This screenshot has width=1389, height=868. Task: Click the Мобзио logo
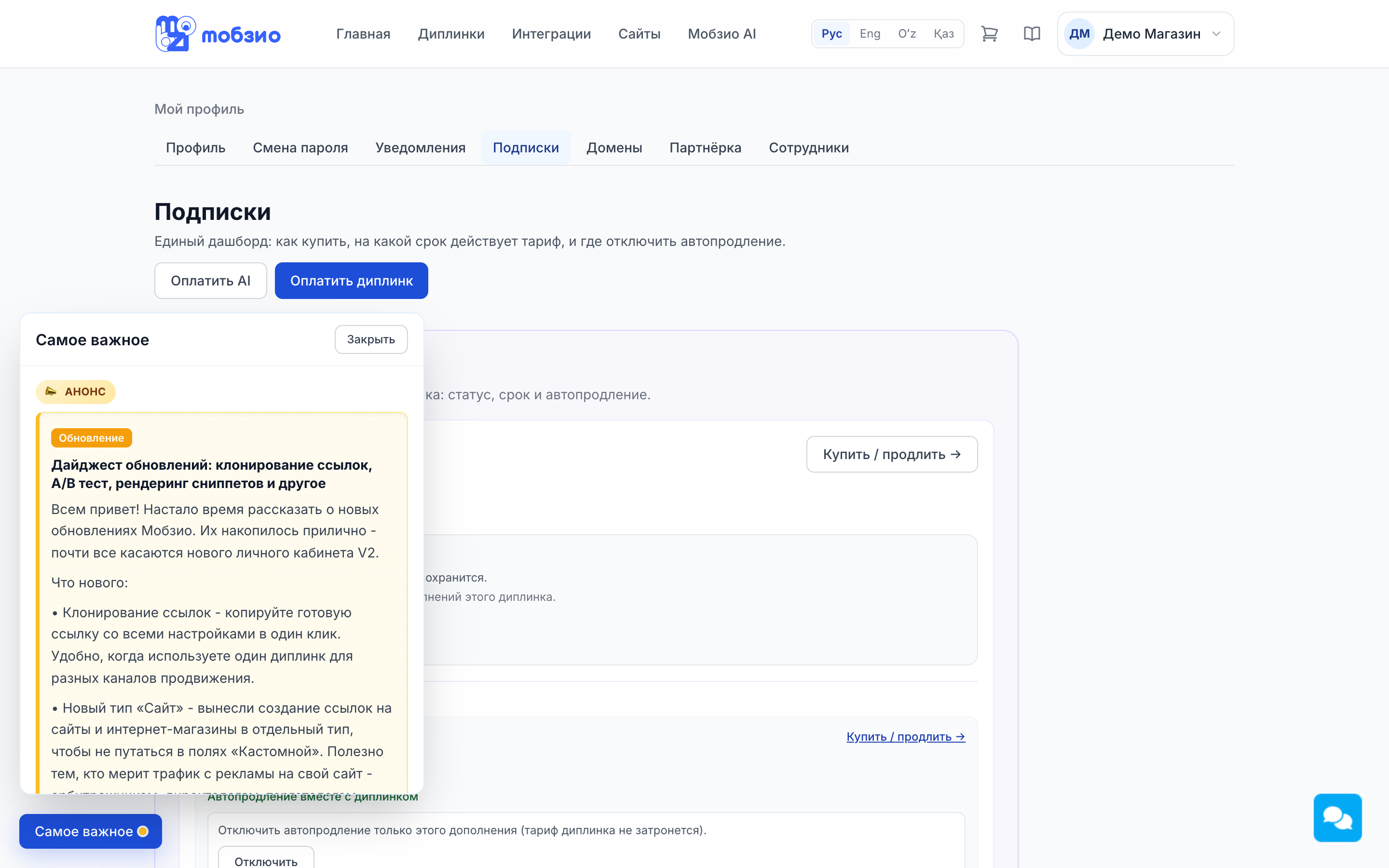point(218,34)
